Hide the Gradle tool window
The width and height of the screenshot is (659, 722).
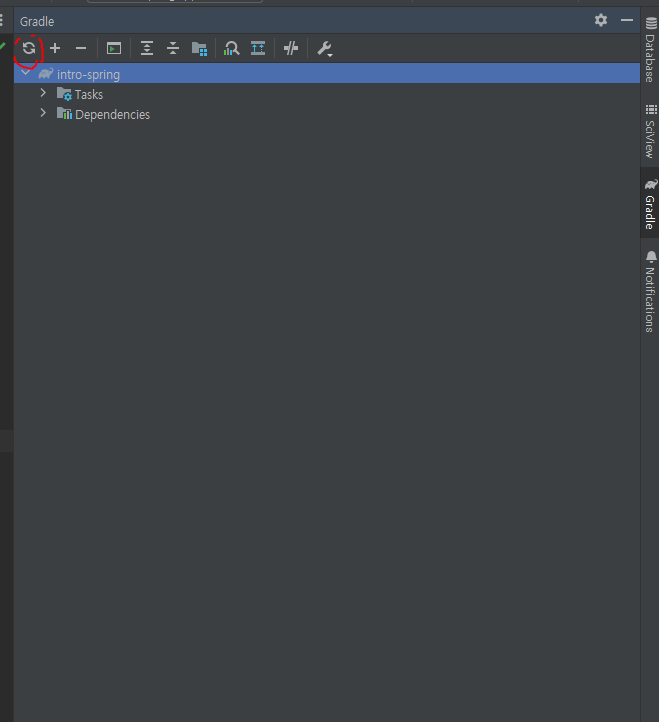[x=627, y=20]
